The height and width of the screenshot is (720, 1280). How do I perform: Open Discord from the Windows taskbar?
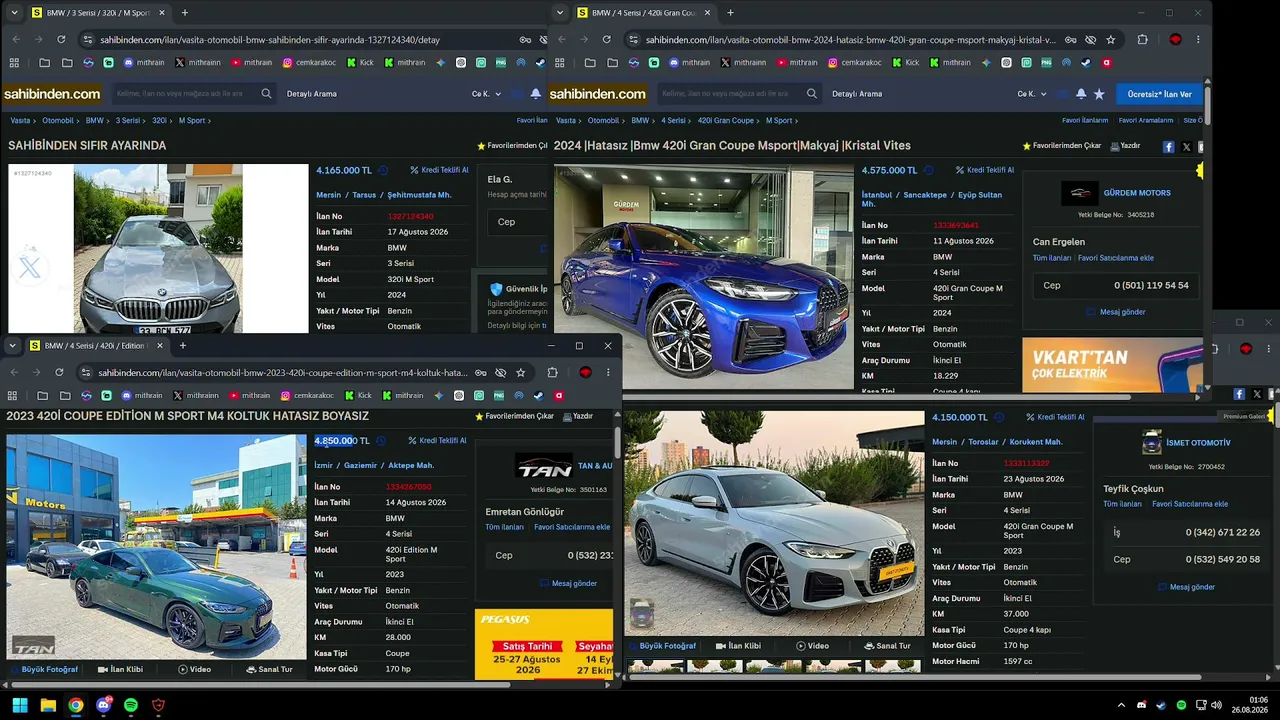pyautogui.click(x=103, y=705)
